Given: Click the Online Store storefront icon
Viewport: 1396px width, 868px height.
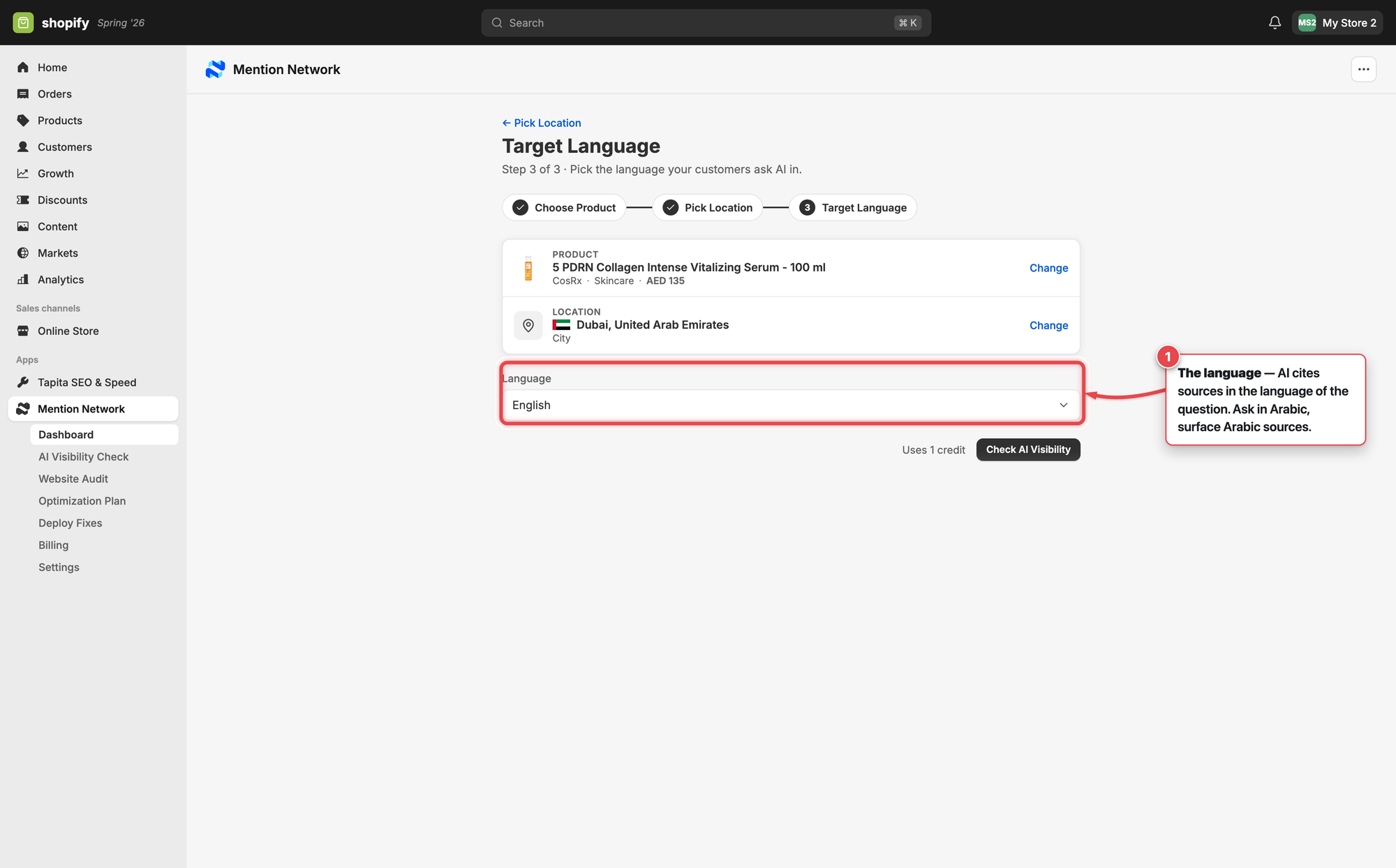Looking at the screenshot, I should click(23, 331).
